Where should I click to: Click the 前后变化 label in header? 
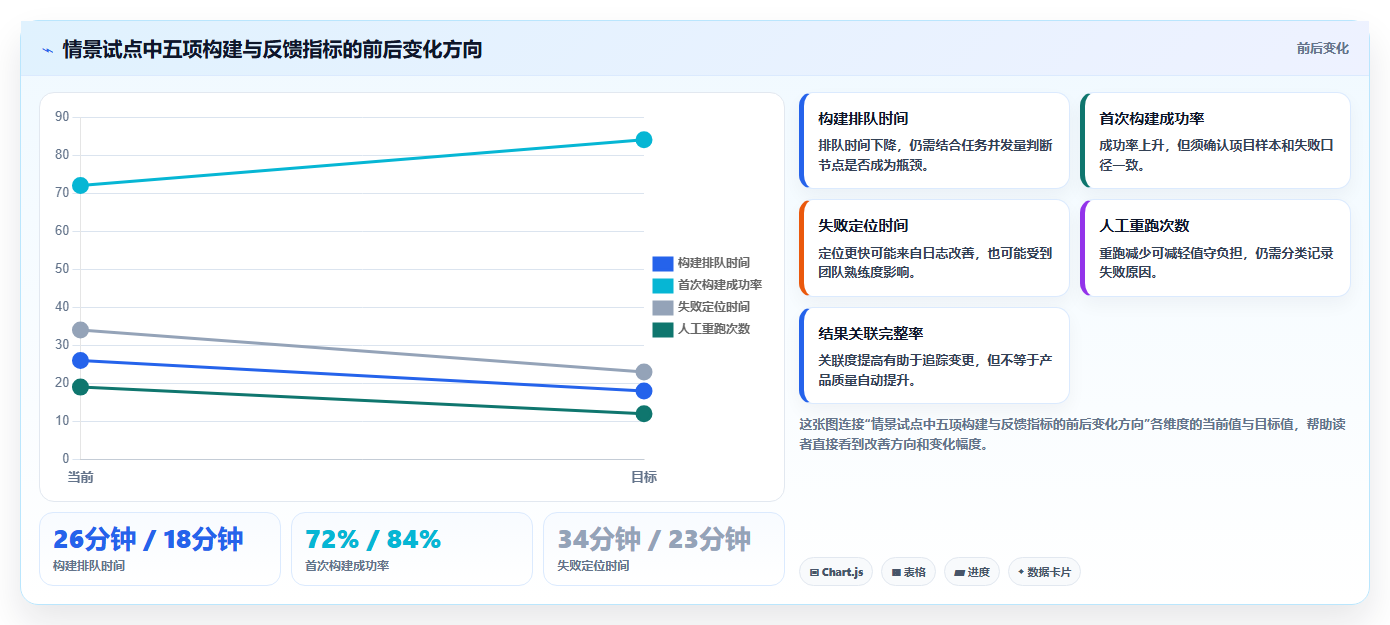tap(1322, 48)
